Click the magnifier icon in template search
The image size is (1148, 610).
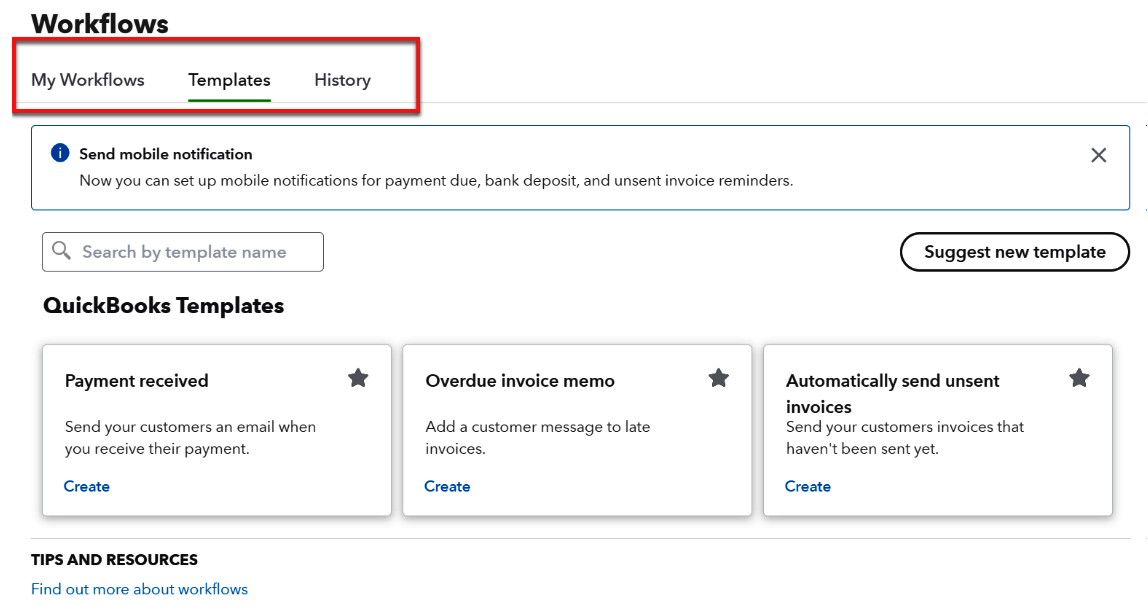coord(62,251)
